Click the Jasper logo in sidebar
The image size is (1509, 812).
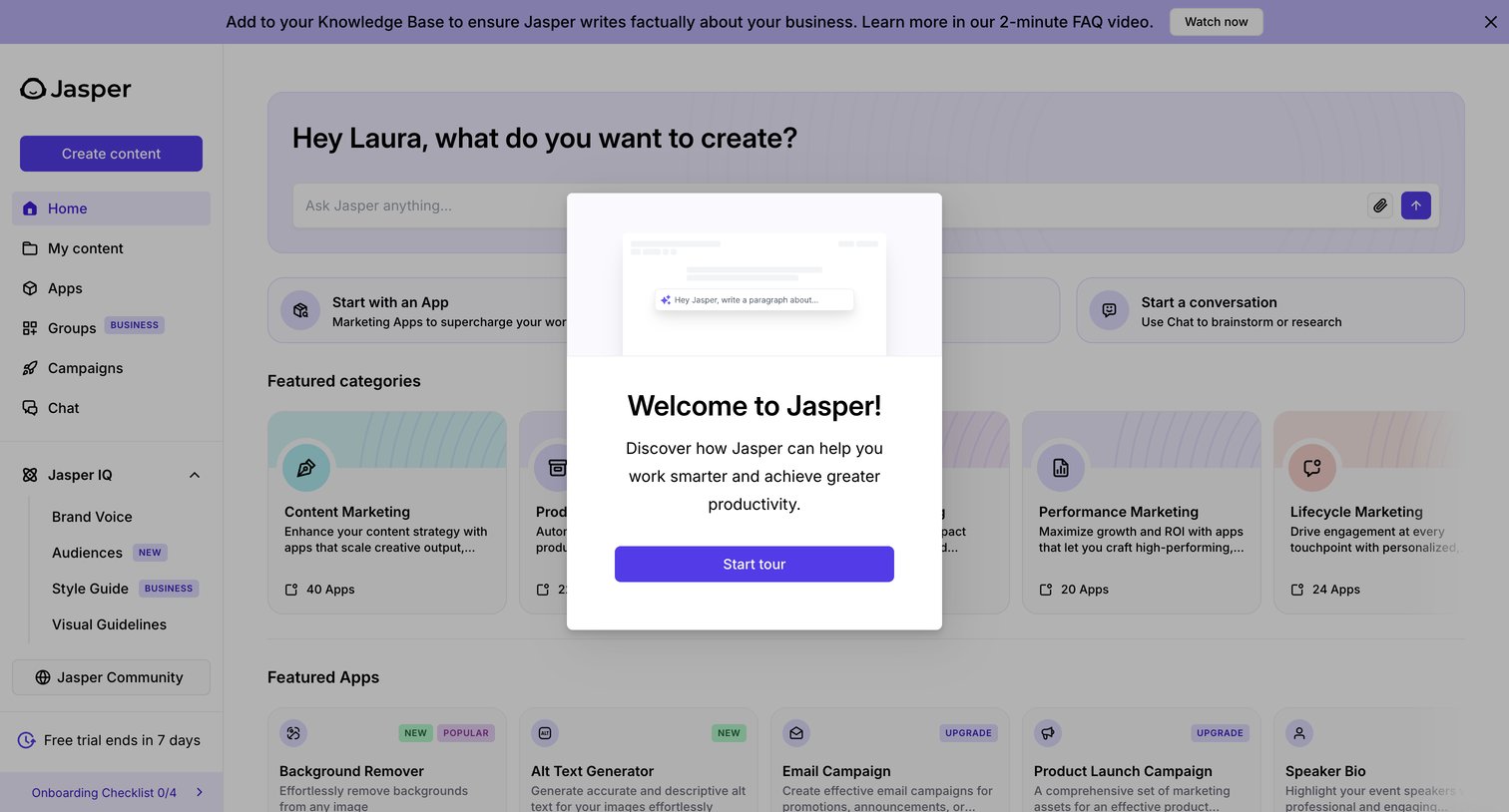tap(76, 89)
